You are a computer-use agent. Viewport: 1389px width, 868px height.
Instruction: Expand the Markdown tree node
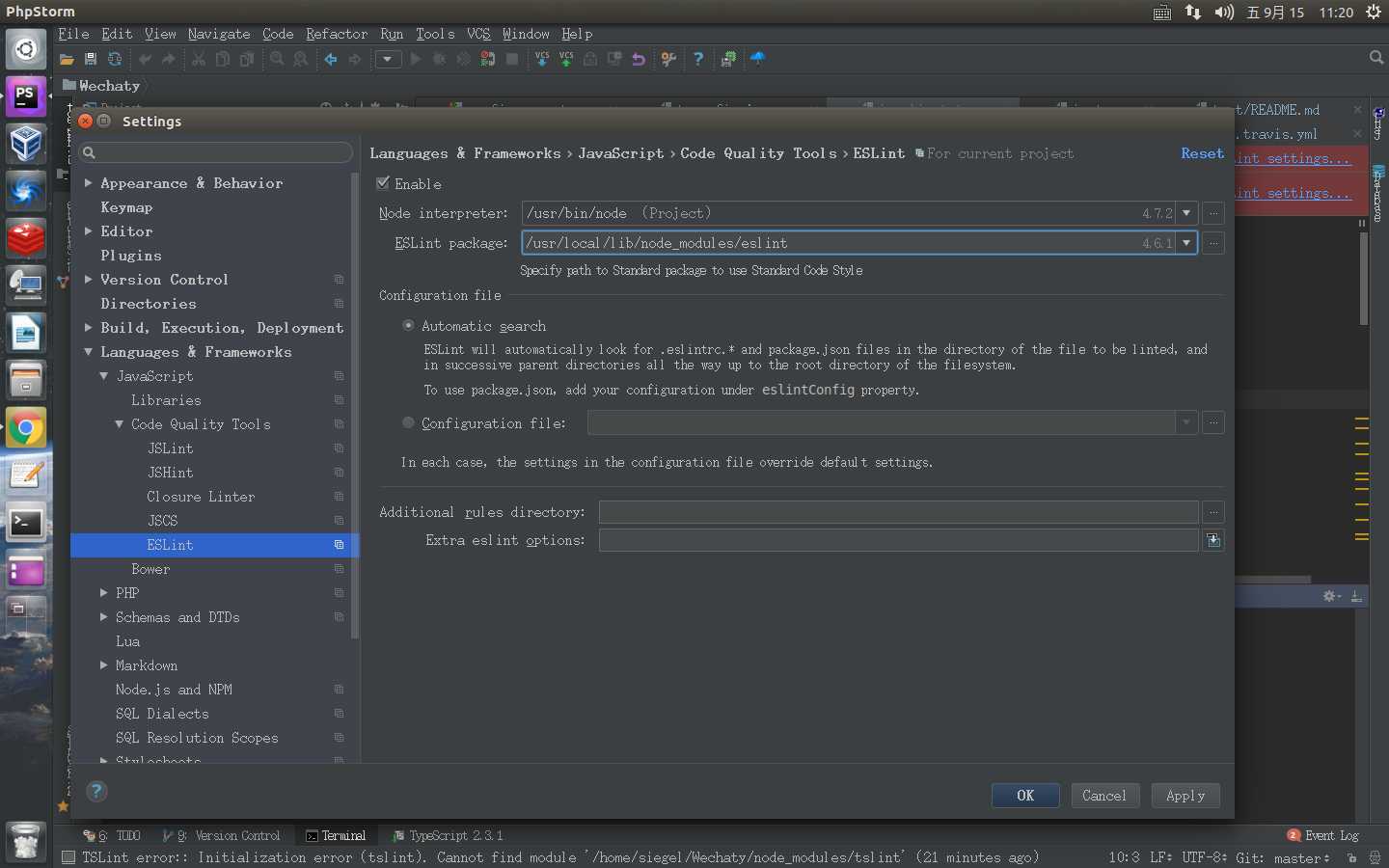coord(103,665)
